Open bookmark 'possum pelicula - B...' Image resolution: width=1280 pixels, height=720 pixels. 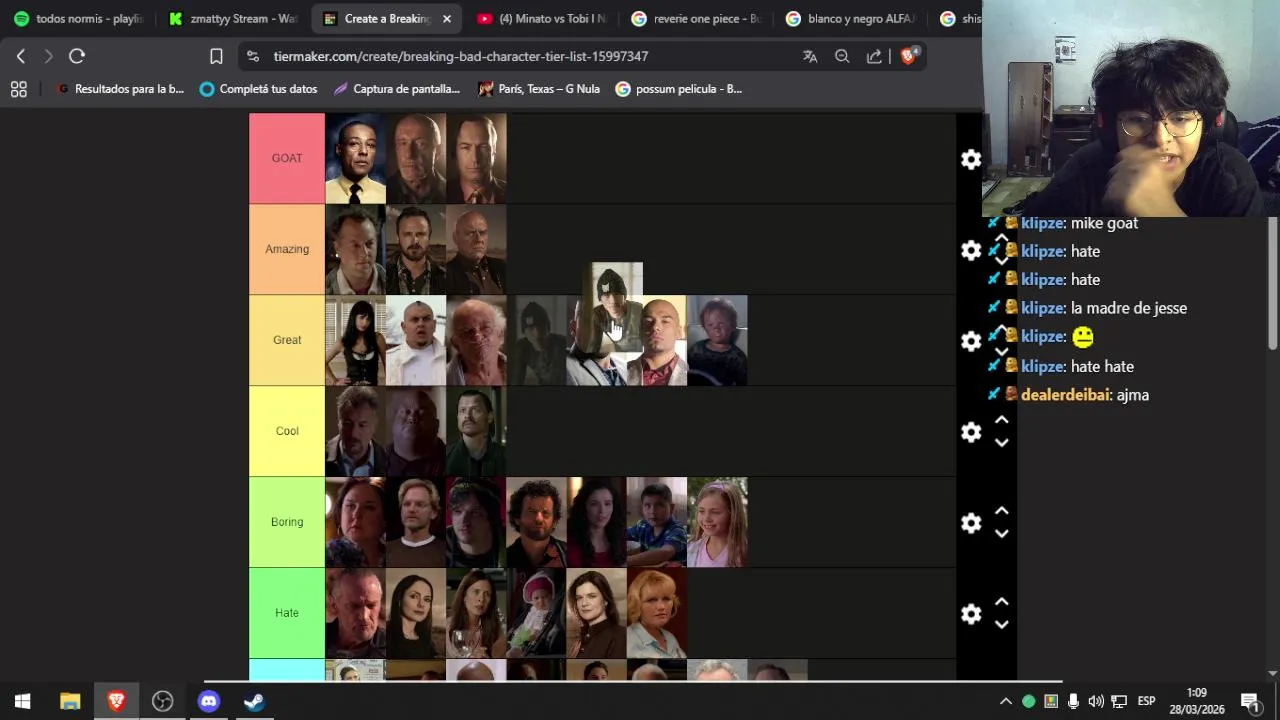pos(678,89)
